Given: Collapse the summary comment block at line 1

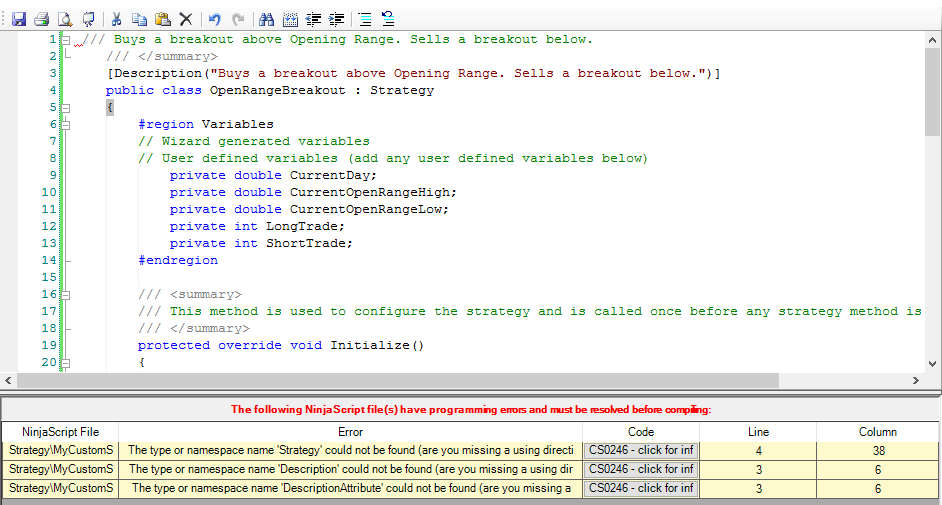Looking at the screenshot, I should (x=66, y=40).
